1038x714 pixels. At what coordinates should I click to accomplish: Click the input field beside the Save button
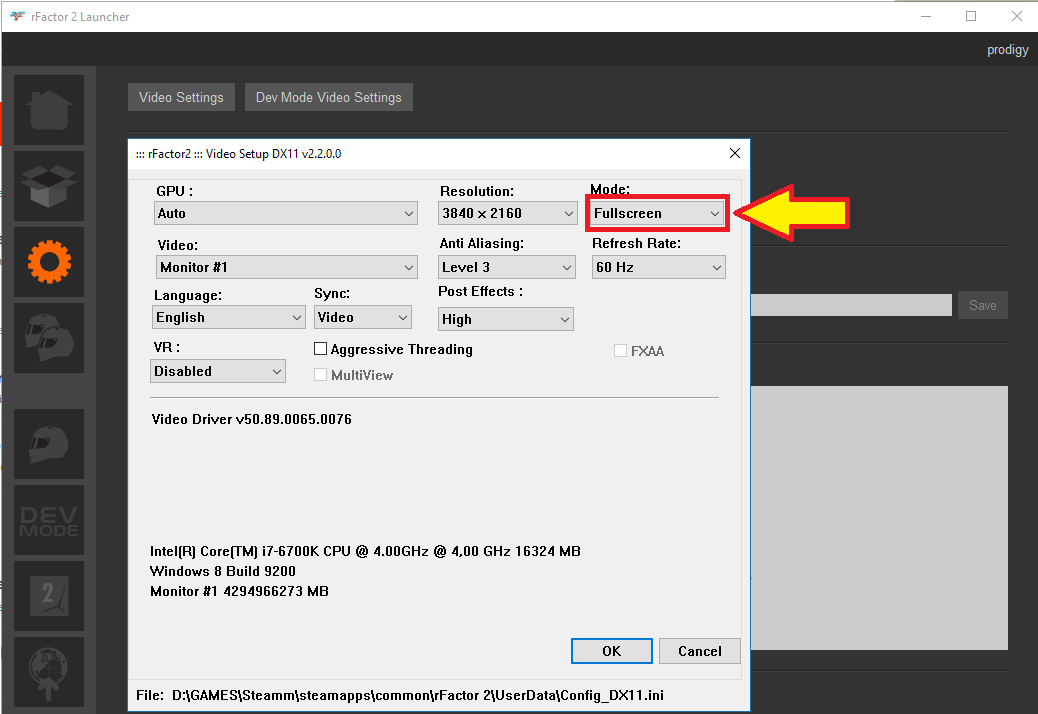(x=851, y=305)
